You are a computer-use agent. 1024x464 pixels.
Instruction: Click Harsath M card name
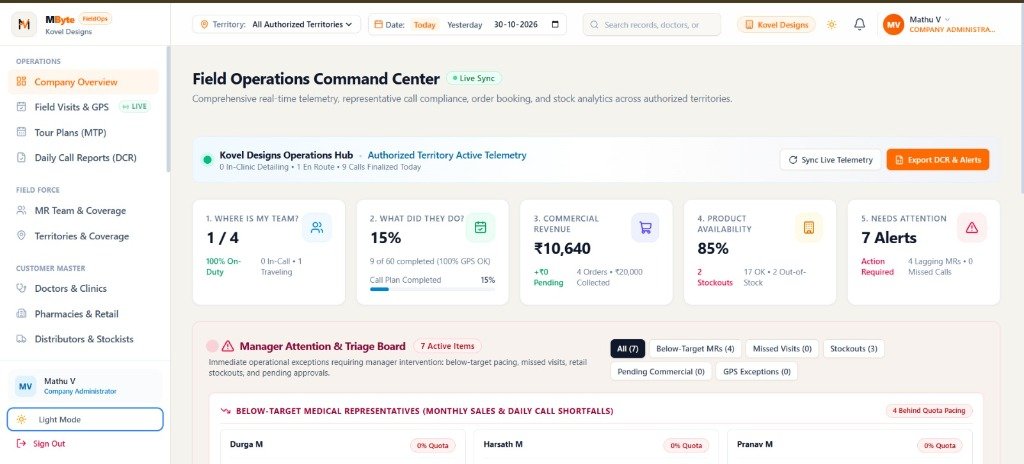503,444
